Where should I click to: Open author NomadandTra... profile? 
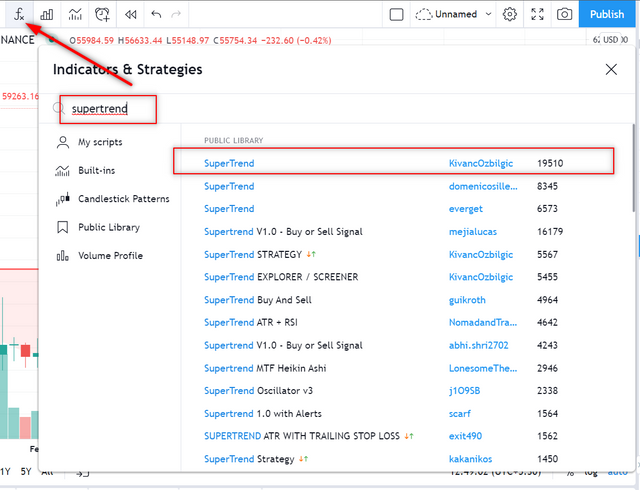[x=483, y=323]
